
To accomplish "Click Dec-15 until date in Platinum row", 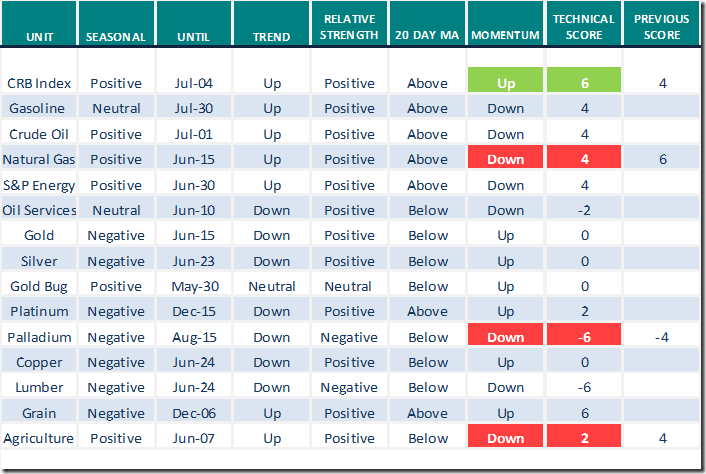I will click(x=194, y=311).
